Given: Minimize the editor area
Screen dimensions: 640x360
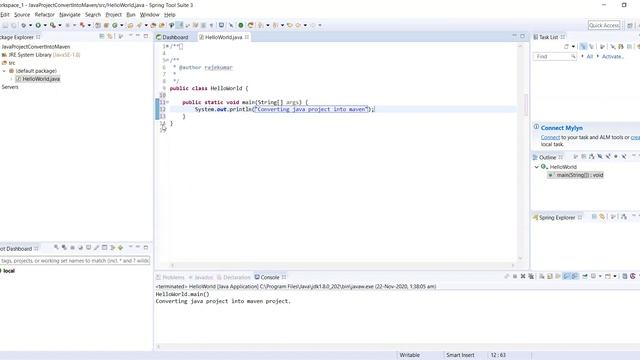Looking at the screenshot, I should click(514, 36).
